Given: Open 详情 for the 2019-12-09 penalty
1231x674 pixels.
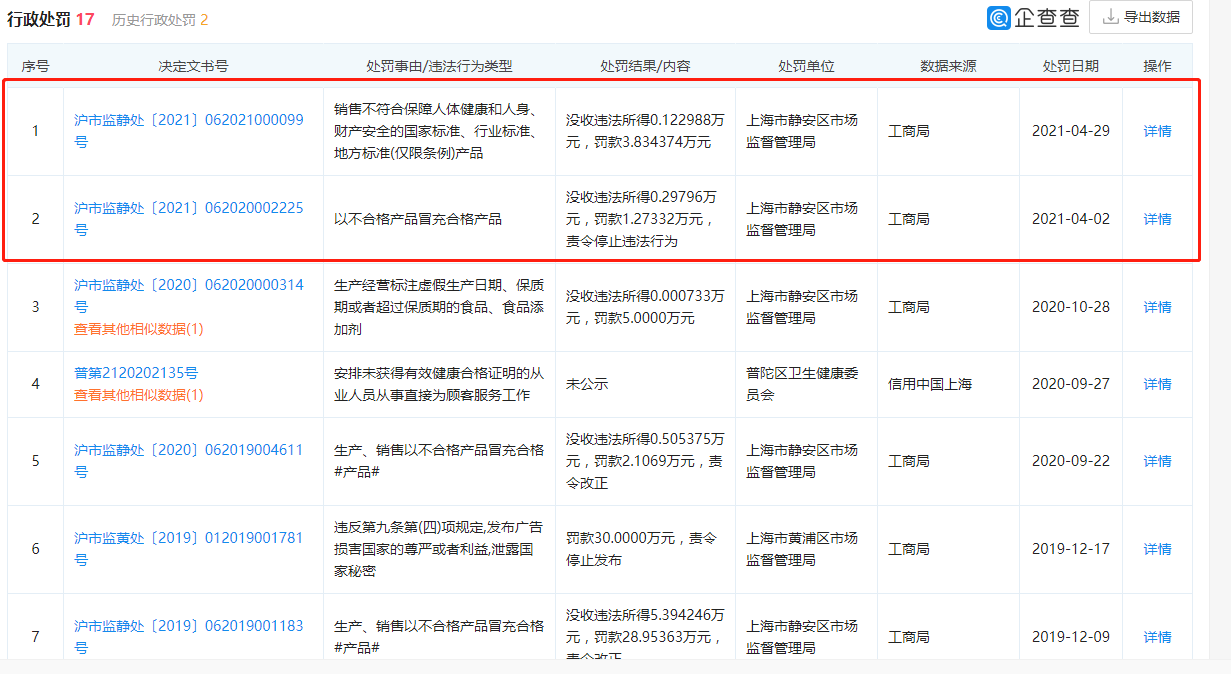Looking at the screenshot, I should pyautogui.click(x=1157, y=637).
